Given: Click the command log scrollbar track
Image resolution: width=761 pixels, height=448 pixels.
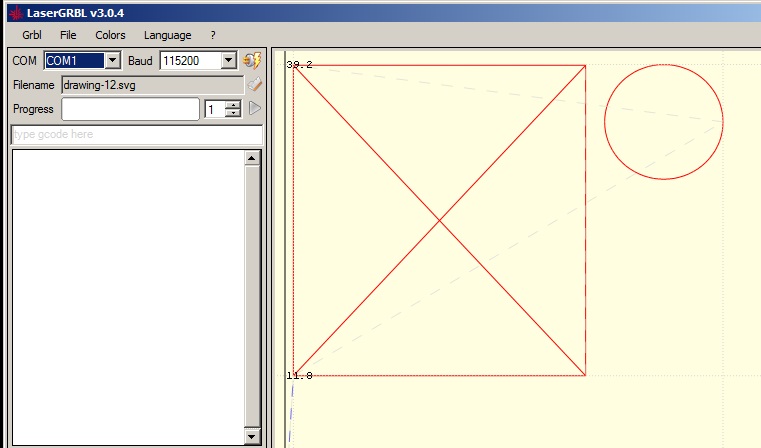Looking at the screenshot, I should 252,297.
